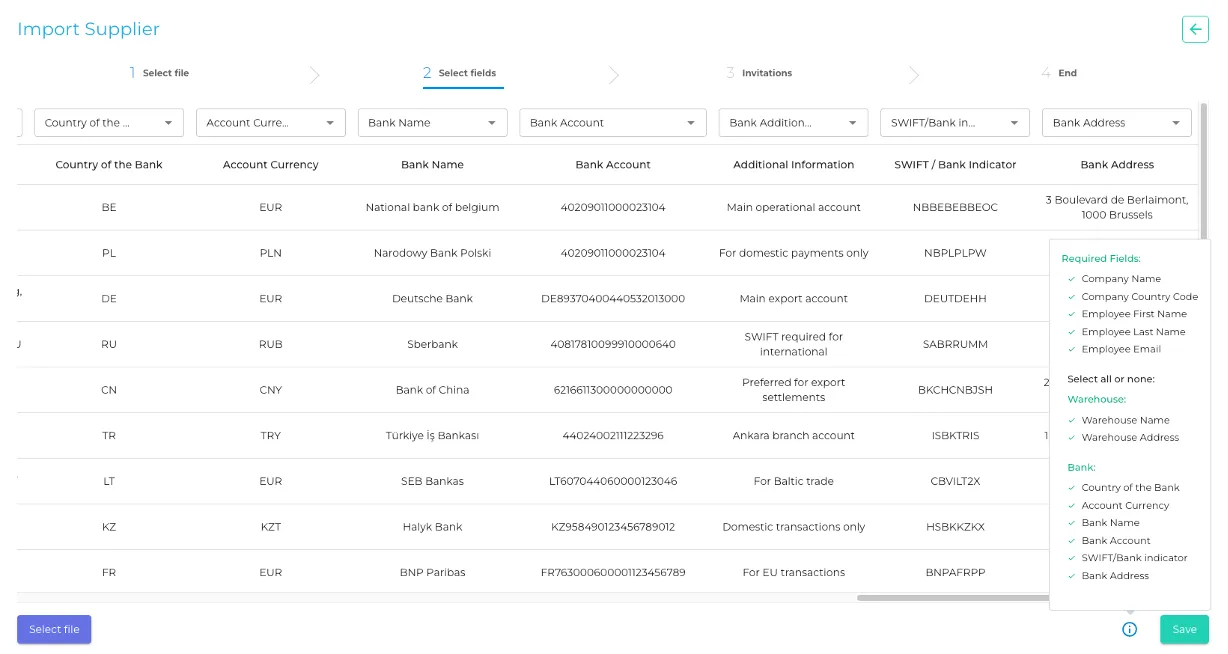Screen dimensions: 1228x654
Task: Click the back arrow icon button
Action: click(x=1195, y=29)
